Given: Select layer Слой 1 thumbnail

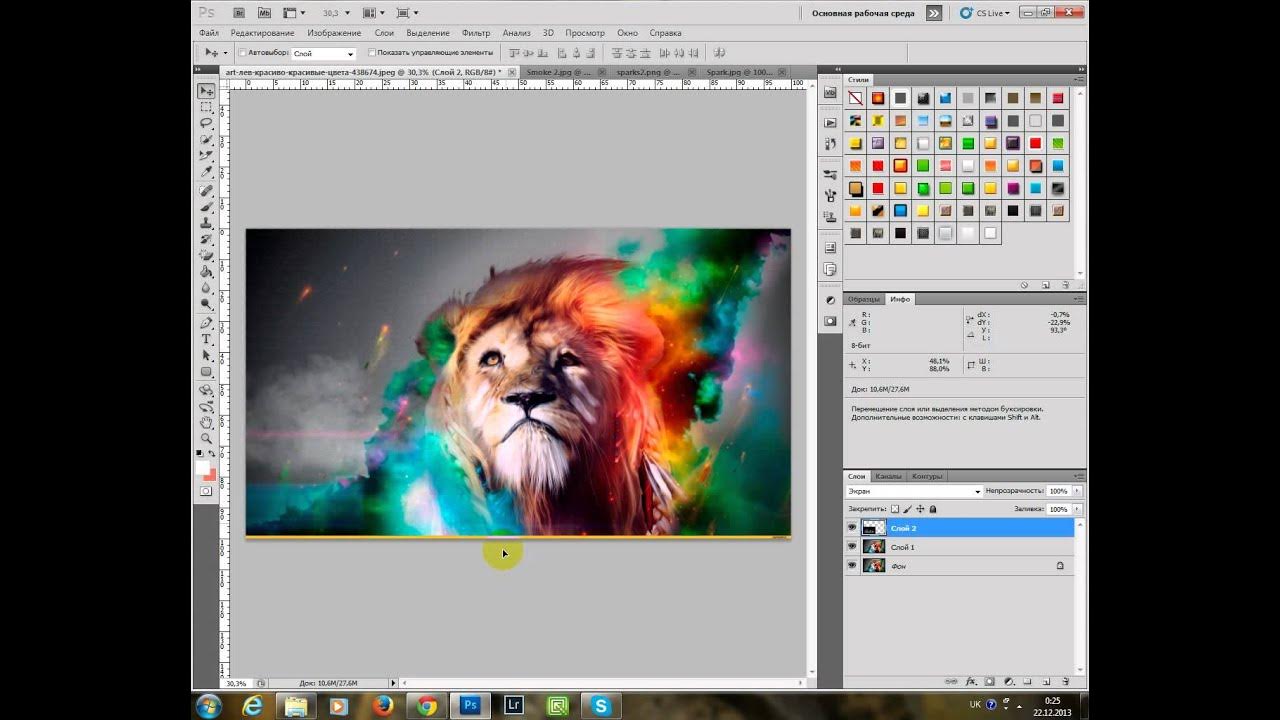Looking at the screenshot, I should pos(874,547).
